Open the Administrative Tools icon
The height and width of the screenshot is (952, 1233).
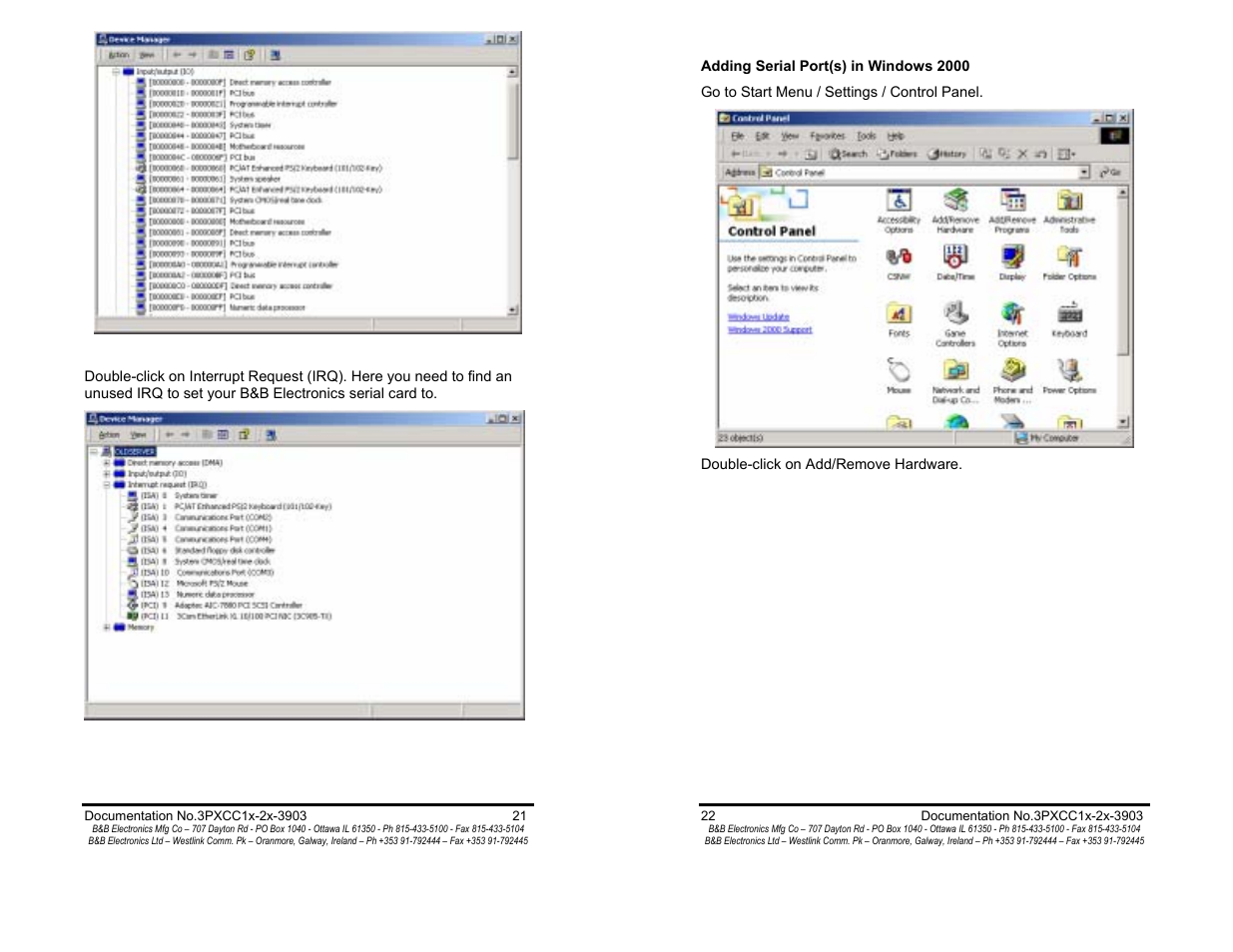point(1069,211)
